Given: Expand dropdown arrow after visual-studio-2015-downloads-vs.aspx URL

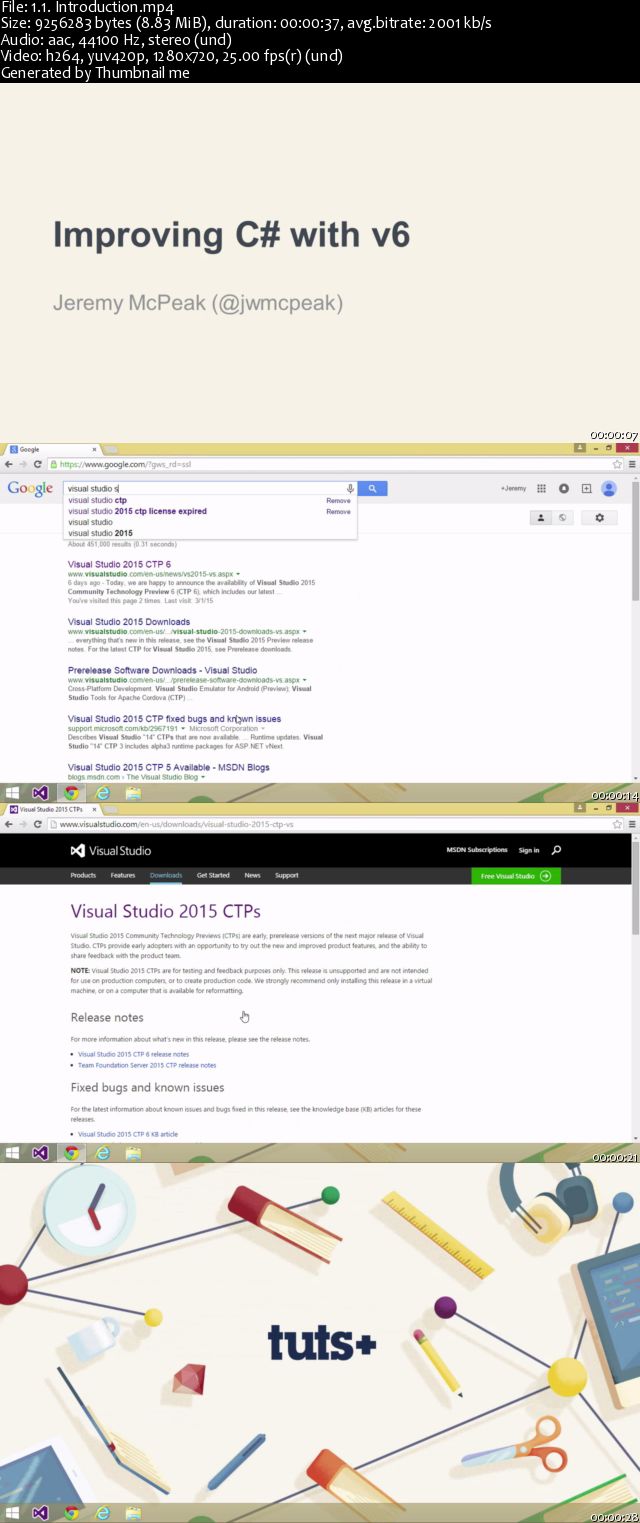Looking at the screenshot, I should [x=303, y=632].
